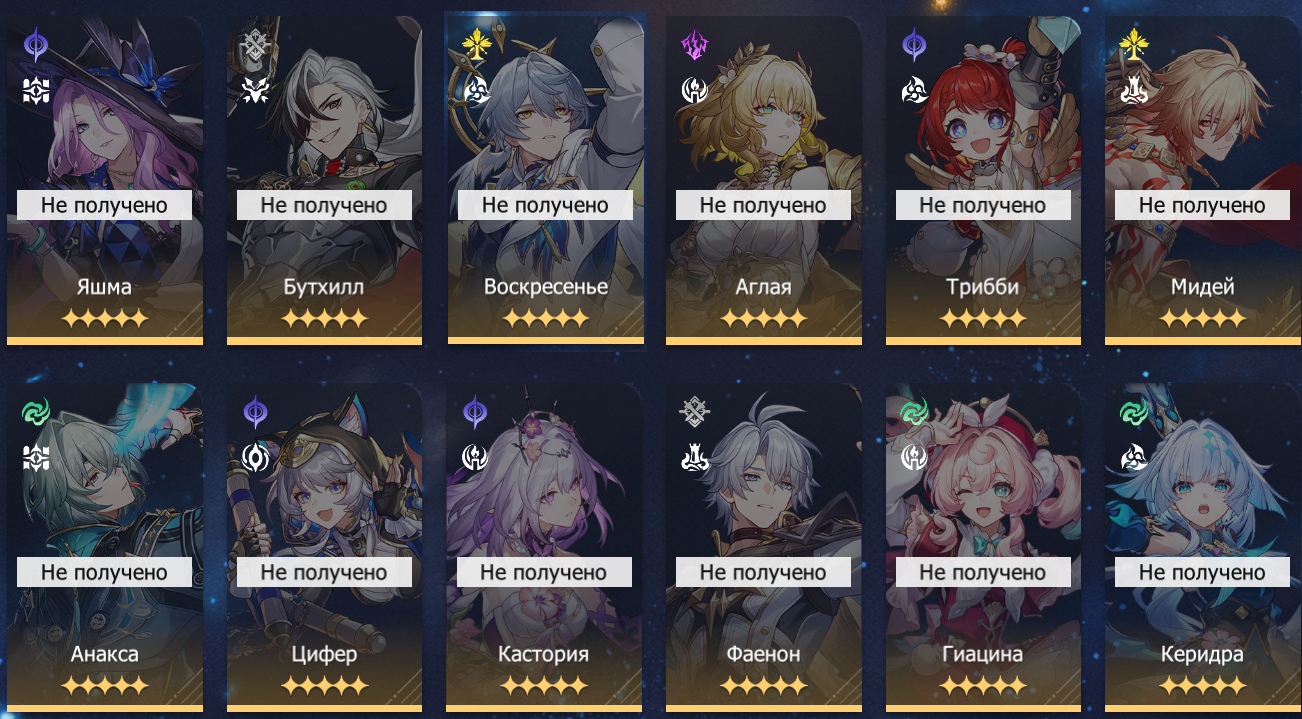Viewport: 1302px width, 719px height.
Task: Click the Воскресенье name label
Action: point(545,287)
